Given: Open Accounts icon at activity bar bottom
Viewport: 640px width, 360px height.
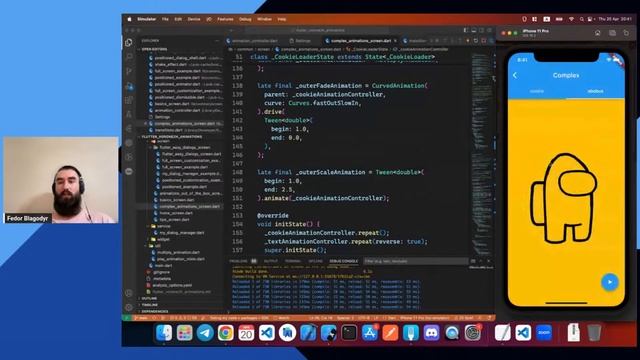Looking at the screenshot, I should click(129, 293).
